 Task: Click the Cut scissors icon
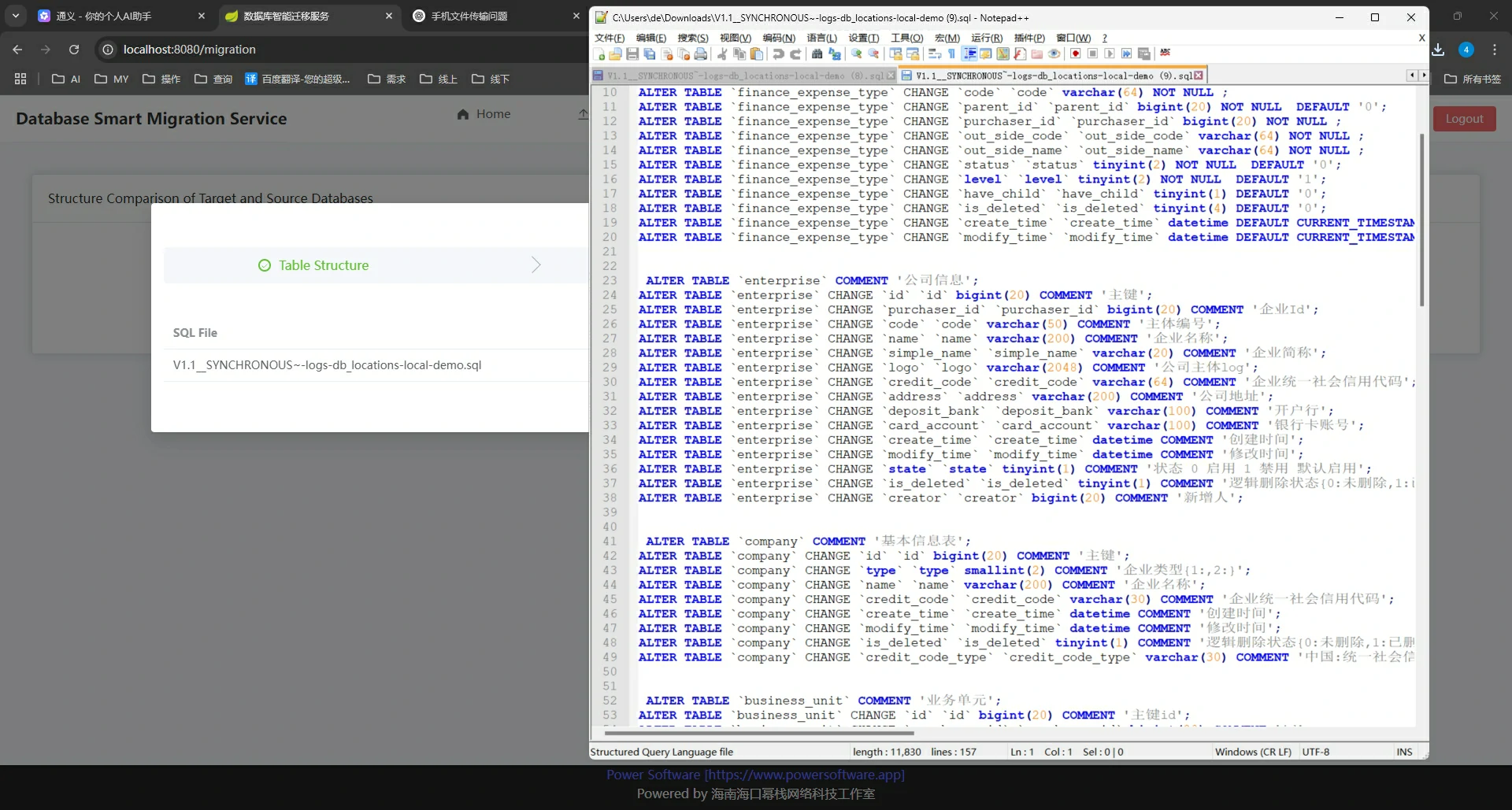(722, 54)
